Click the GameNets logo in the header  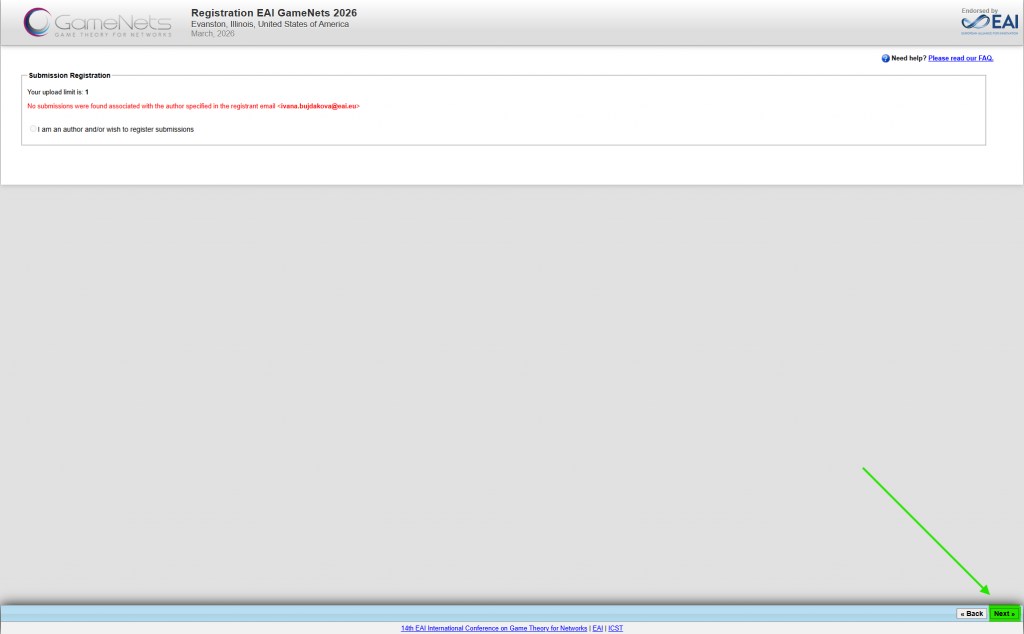click(x=97, y=21)
